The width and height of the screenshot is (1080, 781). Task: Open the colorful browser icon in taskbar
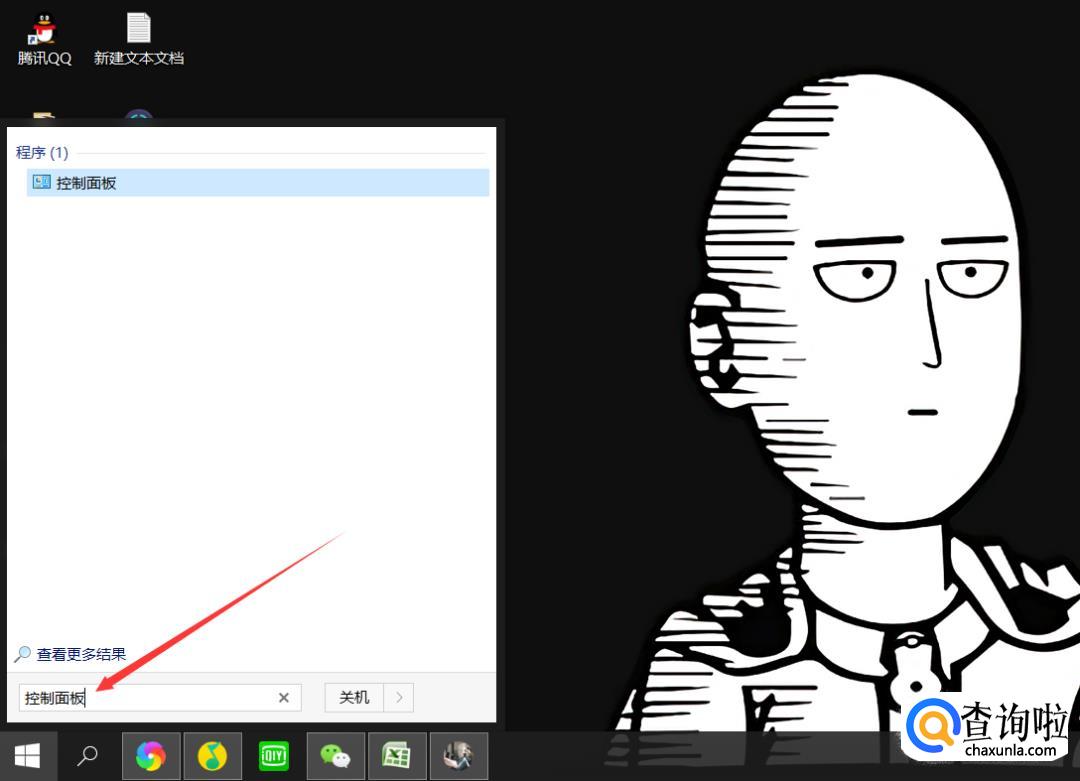coord(151,756)
